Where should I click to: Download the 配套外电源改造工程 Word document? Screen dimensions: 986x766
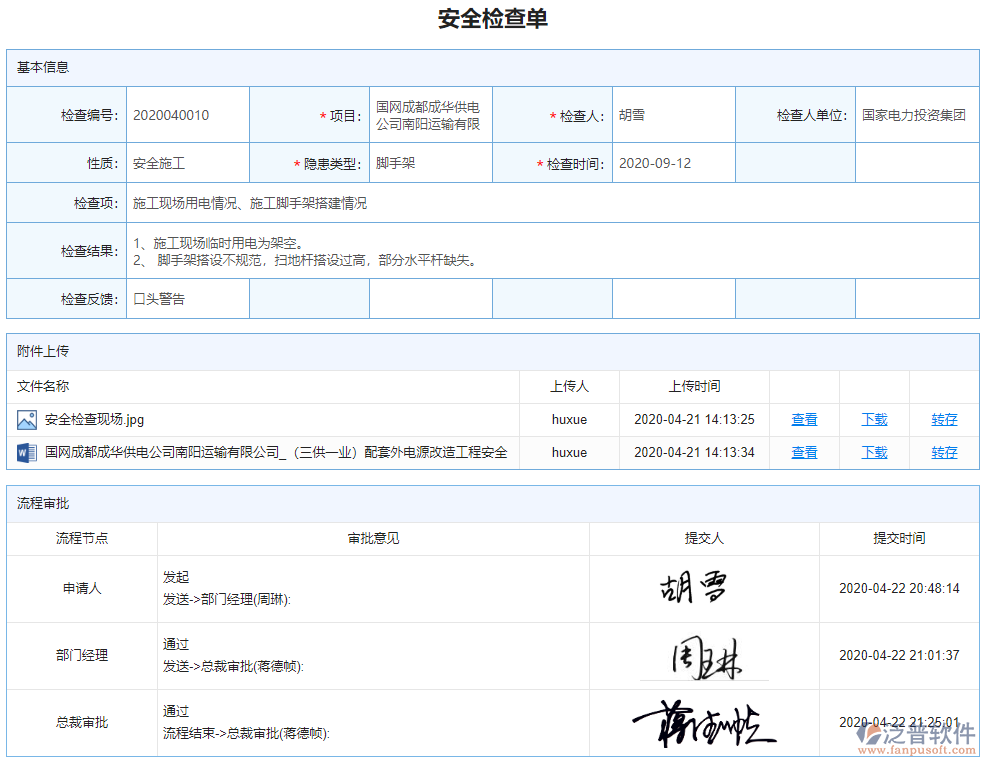click(873, 452)
